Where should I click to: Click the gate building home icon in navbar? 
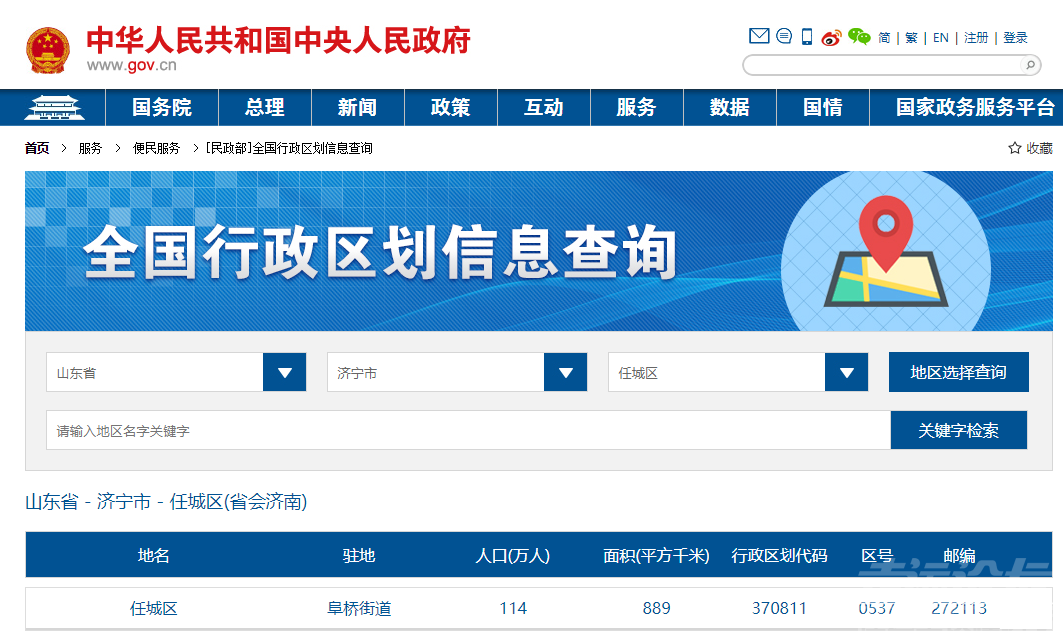pos(55,107)
